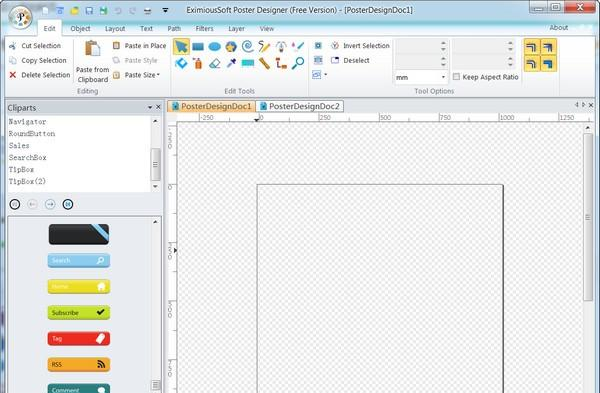This screenshot has width=600, height=393.
Task: Select the Connector tool
Action: 281,64
